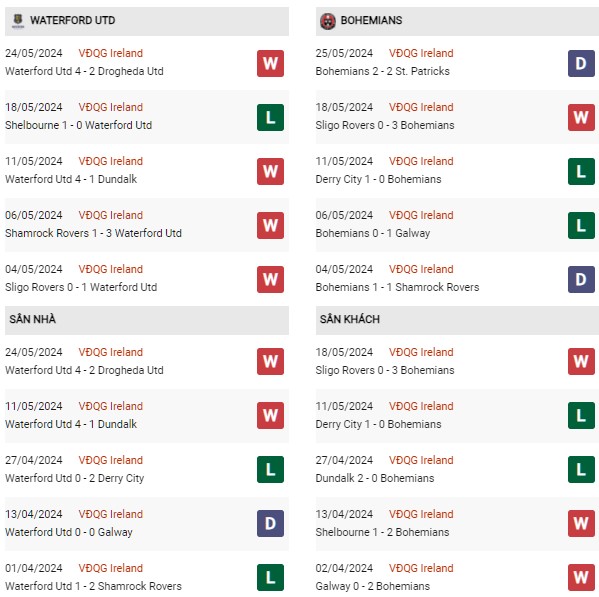599x597 pixels.
Task: Click the D badge for Bohemians 2-2 St. Patricks
Action: [x=581, y=63]
